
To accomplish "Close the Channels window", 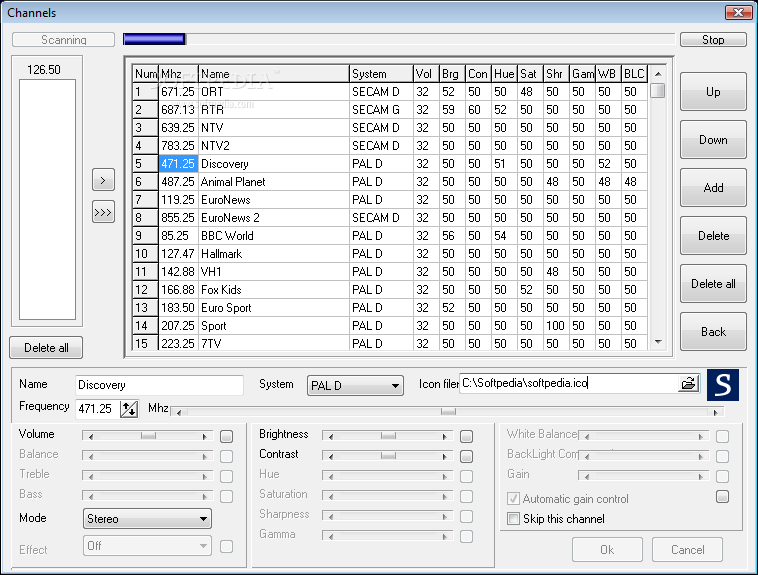I will (738, 13).
